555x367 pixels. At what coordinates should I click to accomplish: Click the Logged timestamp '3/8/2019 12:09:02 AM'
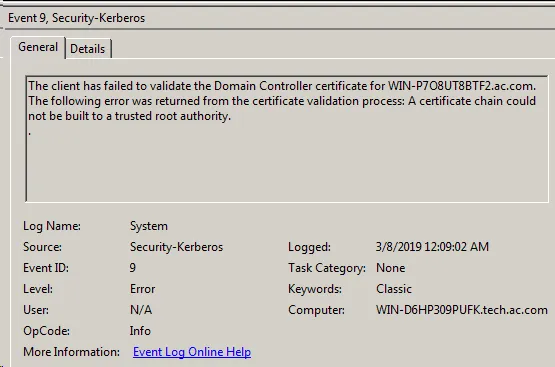[x=432, y=247]
